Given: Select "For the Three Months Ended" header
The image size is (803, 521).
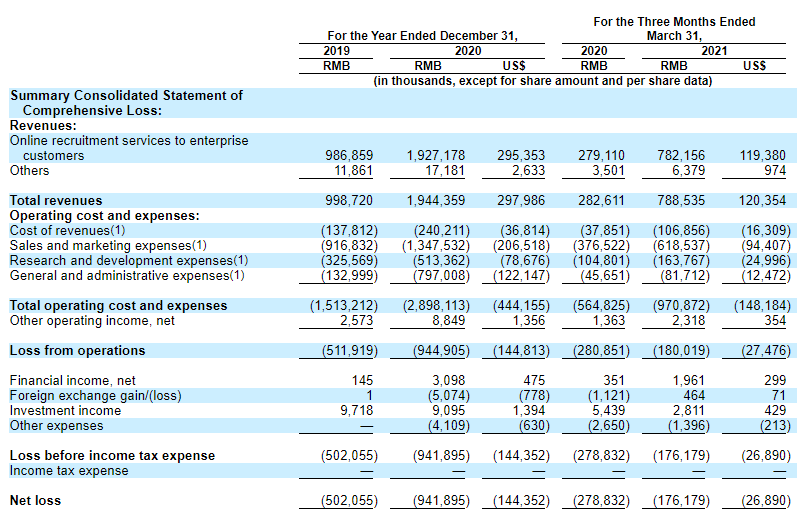Looking at the screenshot, I should coord(674,21).
